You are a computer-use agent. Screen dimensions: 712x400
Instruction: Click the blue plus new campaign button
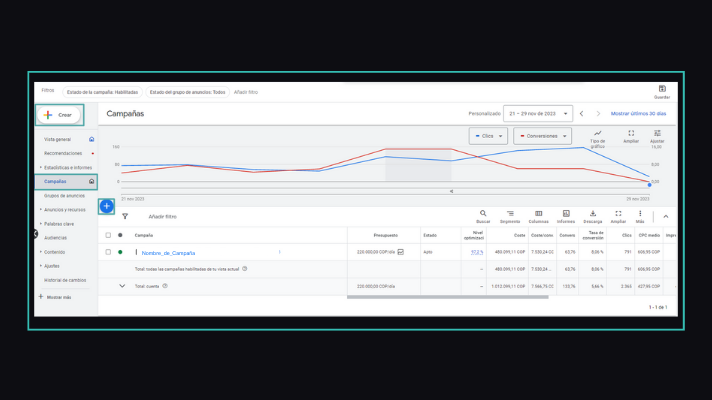click(107, 206)
